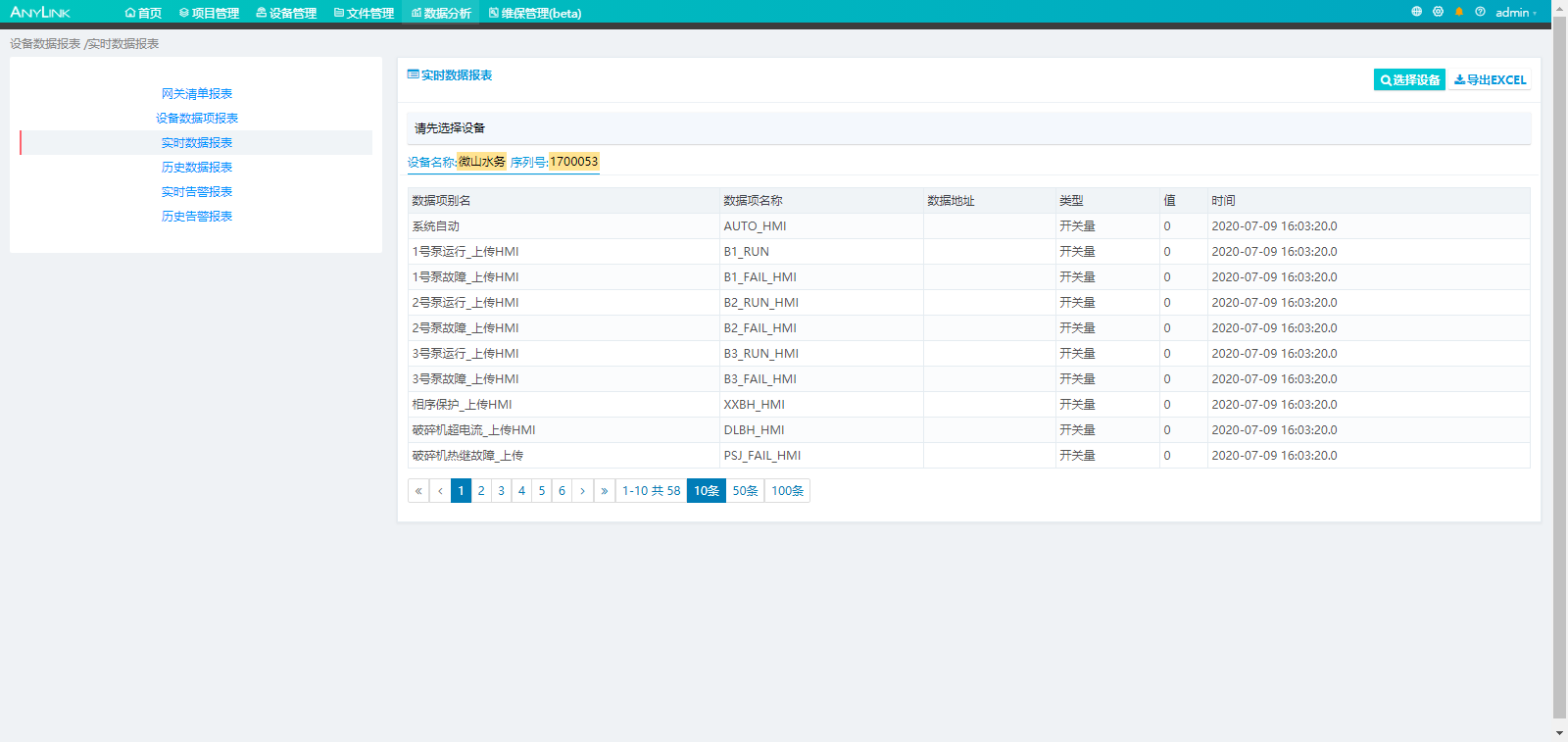Go to previous page with ‹ button
This screenshot has height=742, width=1568.
(440, 491)
